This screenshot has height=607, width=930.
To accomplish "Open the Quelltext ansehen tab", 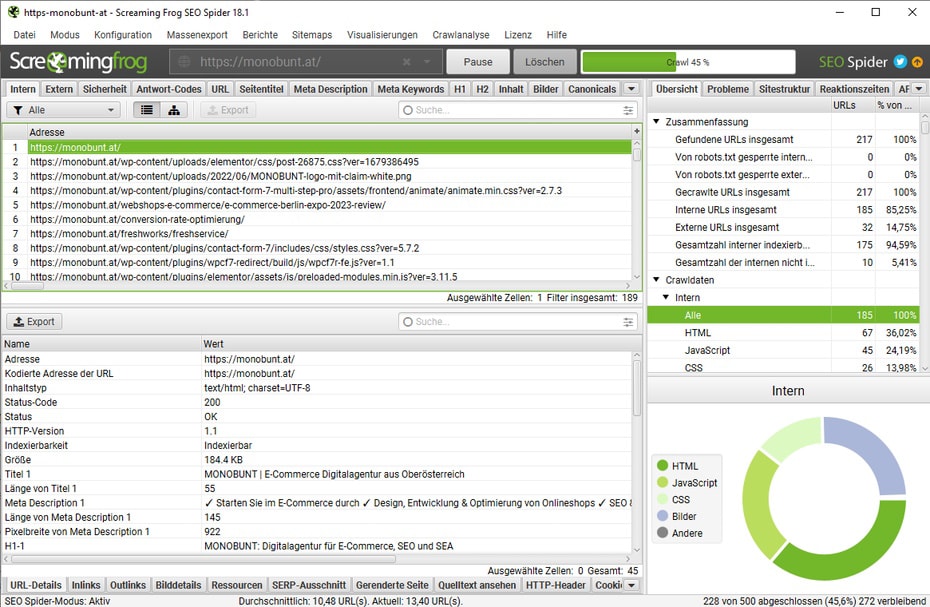I will click(x=477, y=585).
